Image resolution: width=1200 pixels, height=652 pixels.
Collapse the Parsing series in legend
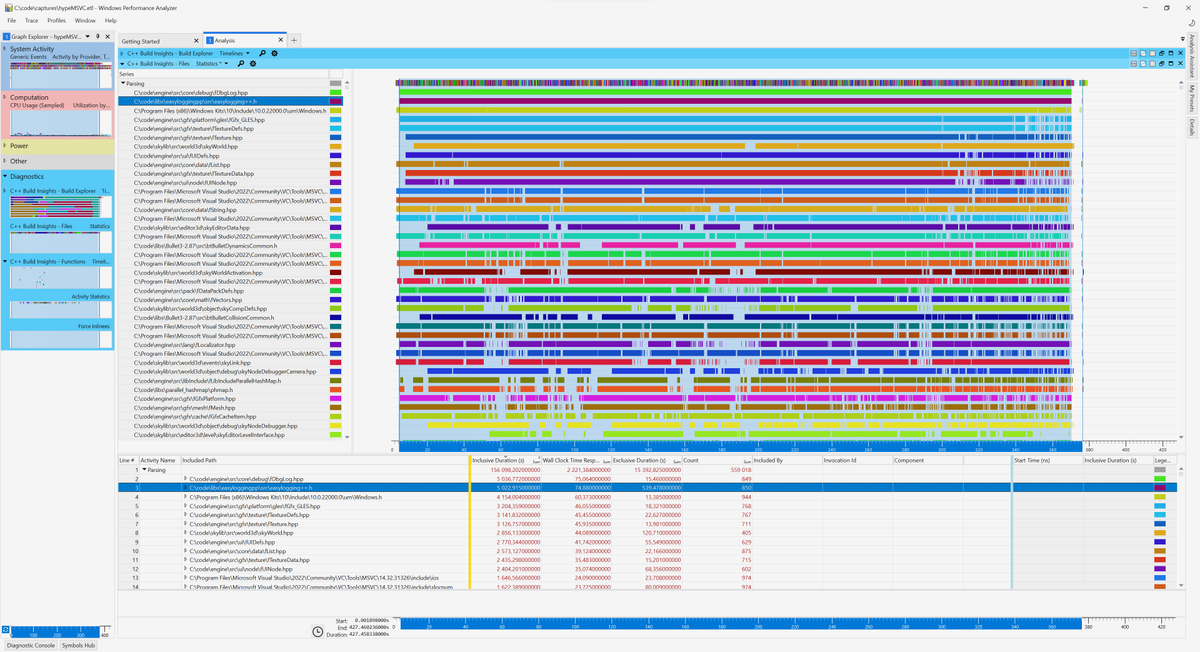point(123,84)
